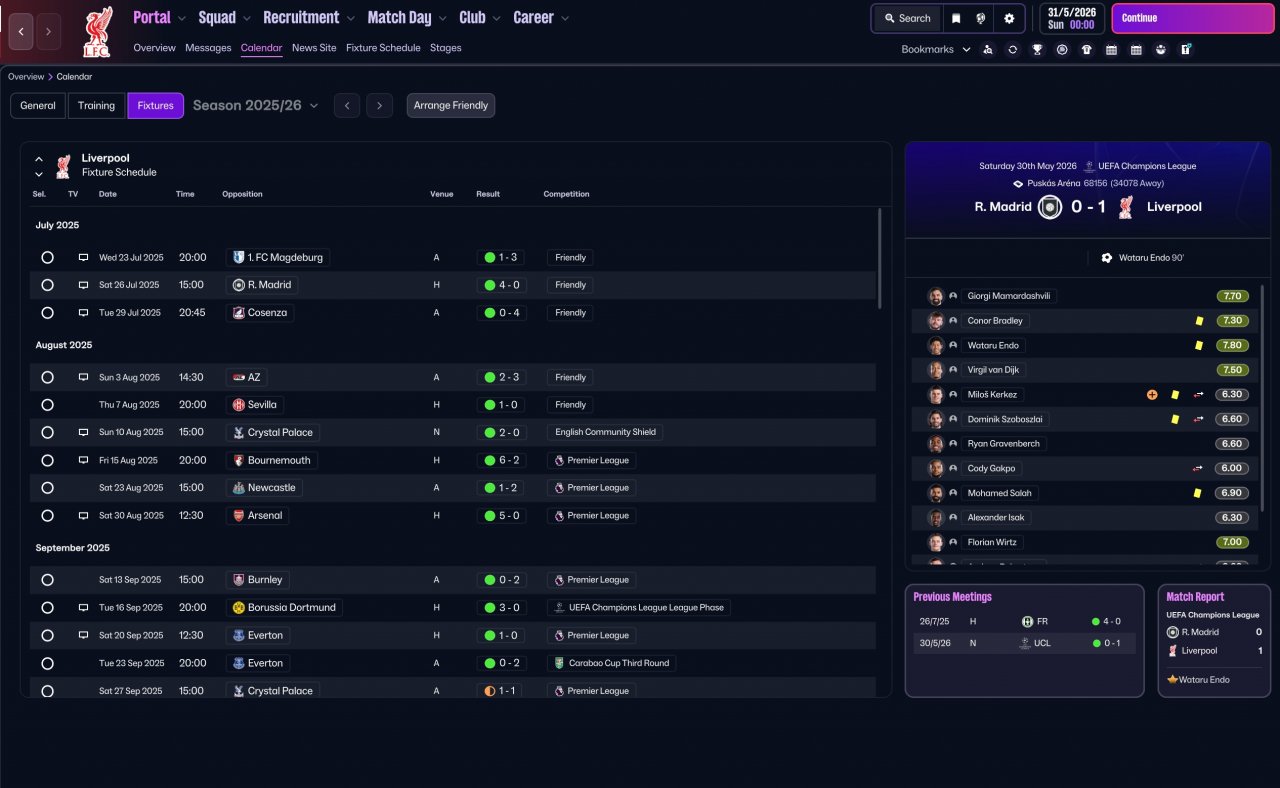1280x788 pixels.
Task: Open the Fixture Schedule sub-tab
Action: (x=383, y=48)
